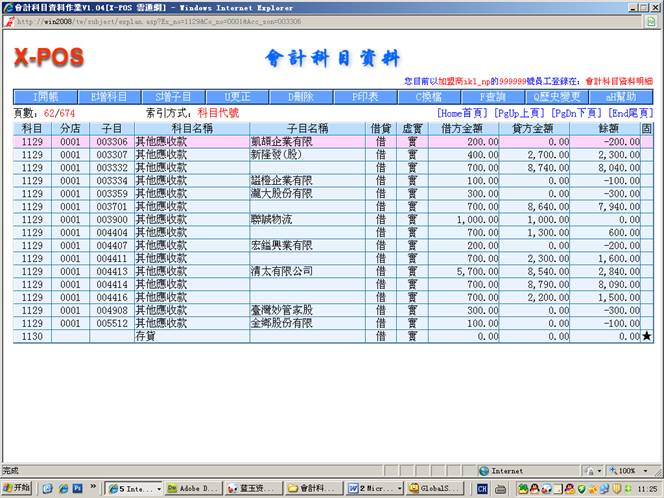Click the star icon in row 1130

coord(646,337)
